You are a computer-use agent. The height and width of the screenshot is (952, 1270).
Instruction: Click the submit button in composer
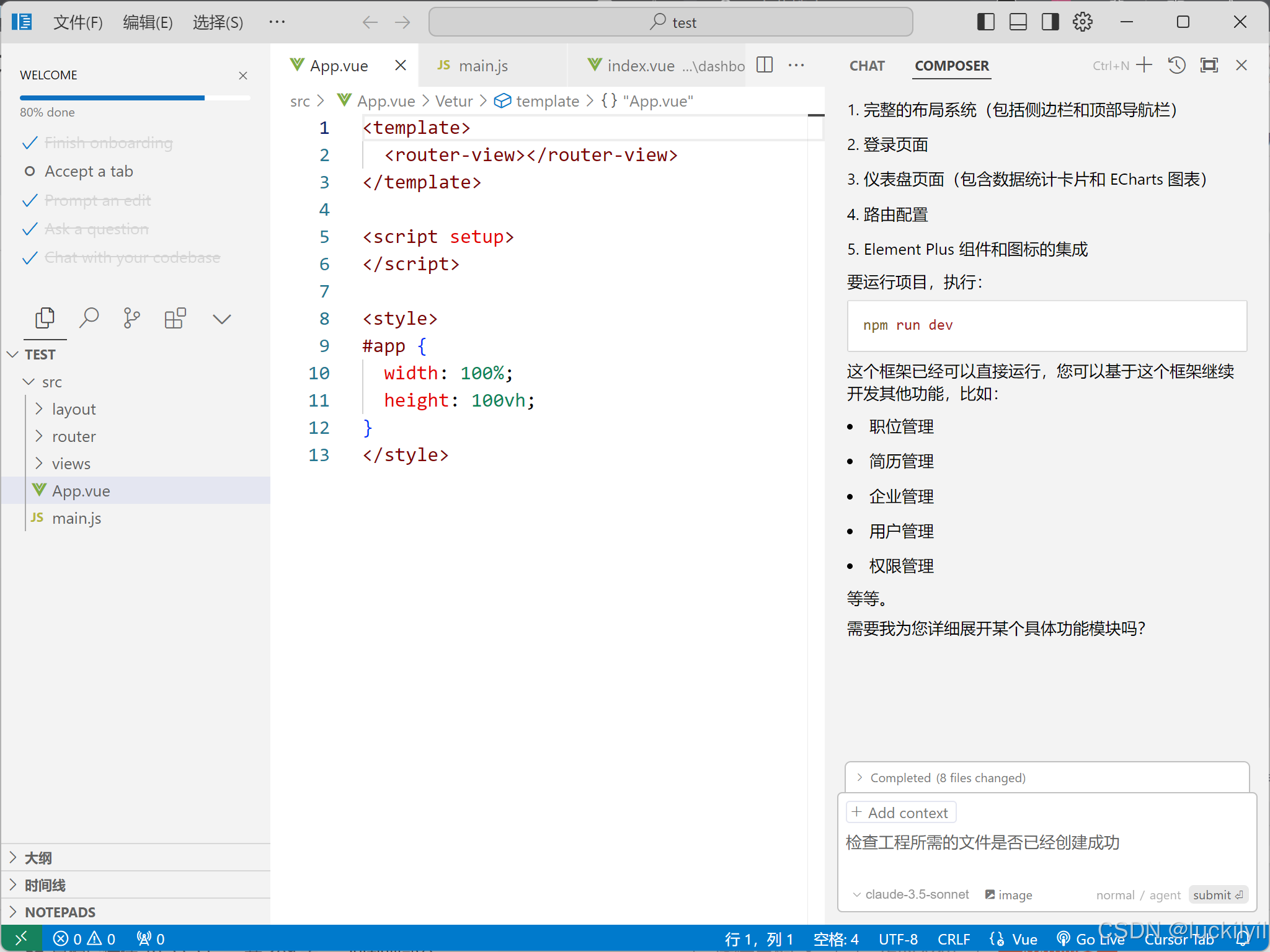click(1217, 895)
